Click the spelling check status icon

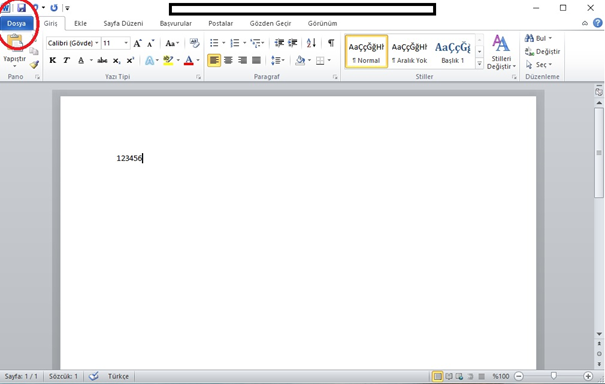coord(94,376)
